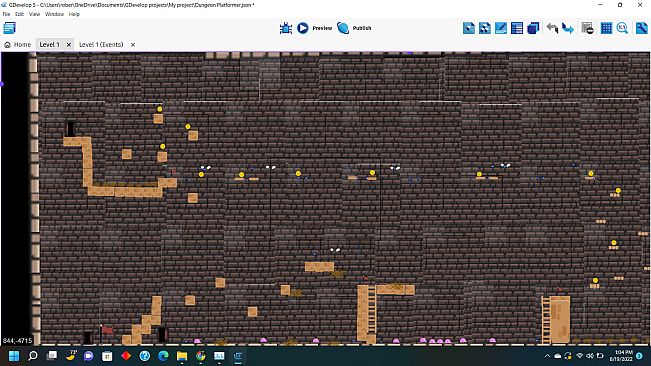The height and width of the screenshot is (366, 651).
Task: Open the layers editor
Action: (533, 28)
